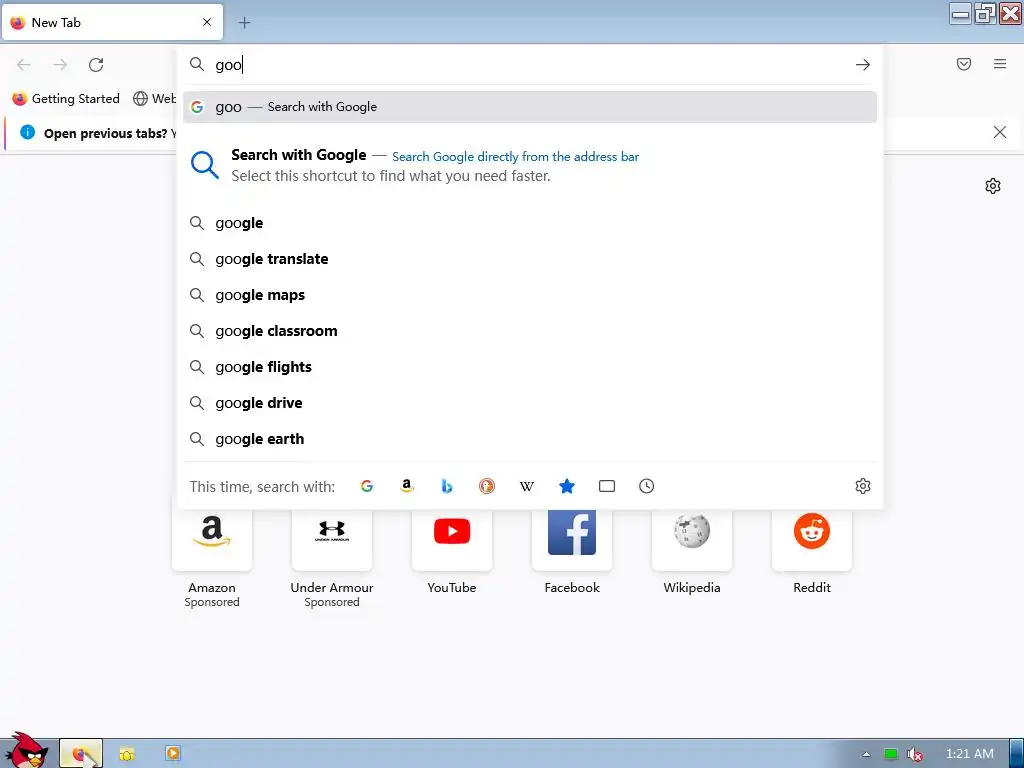Screen dimensions: 1024x768
Task: Search open tabs via tabs icon
Action: [x=607, y=487]
